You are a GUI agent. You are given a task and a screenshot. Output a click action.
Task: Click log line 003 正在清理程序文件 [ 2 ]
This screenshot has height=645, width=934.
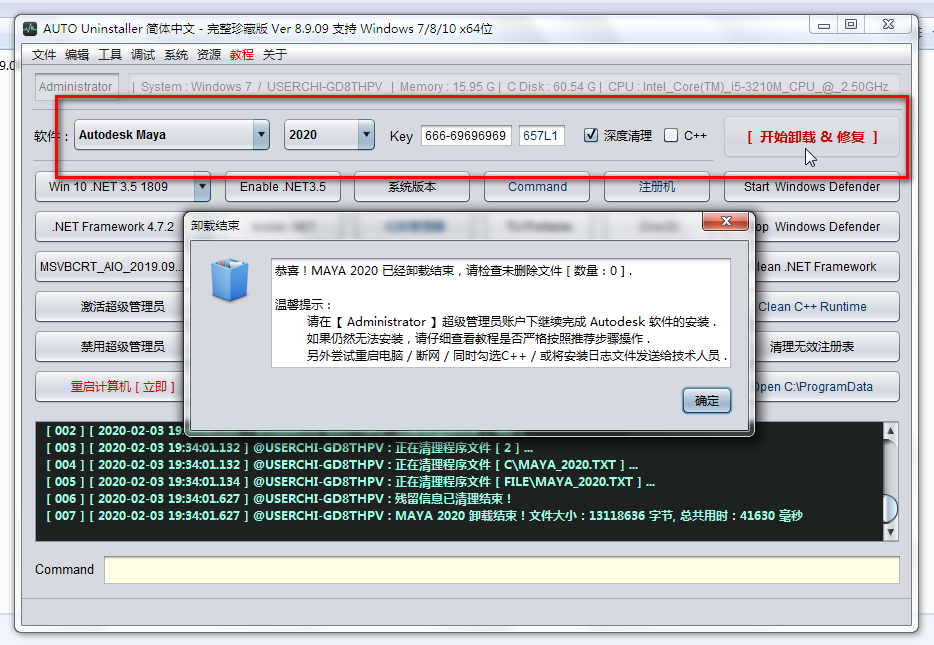(x=289, y=447)
